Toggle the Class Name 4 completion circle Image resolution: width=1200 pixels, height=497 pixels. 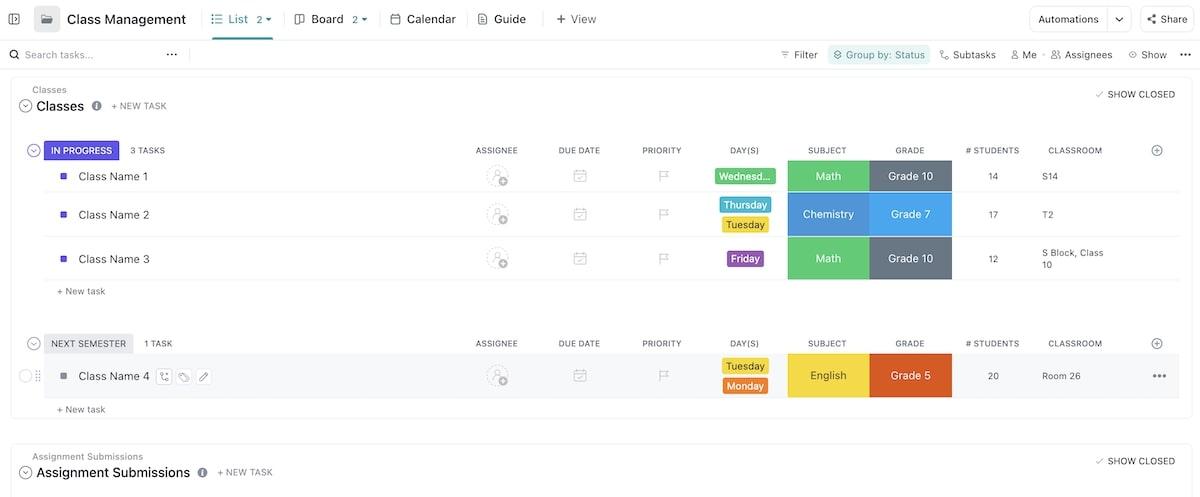tap(26, 376)
